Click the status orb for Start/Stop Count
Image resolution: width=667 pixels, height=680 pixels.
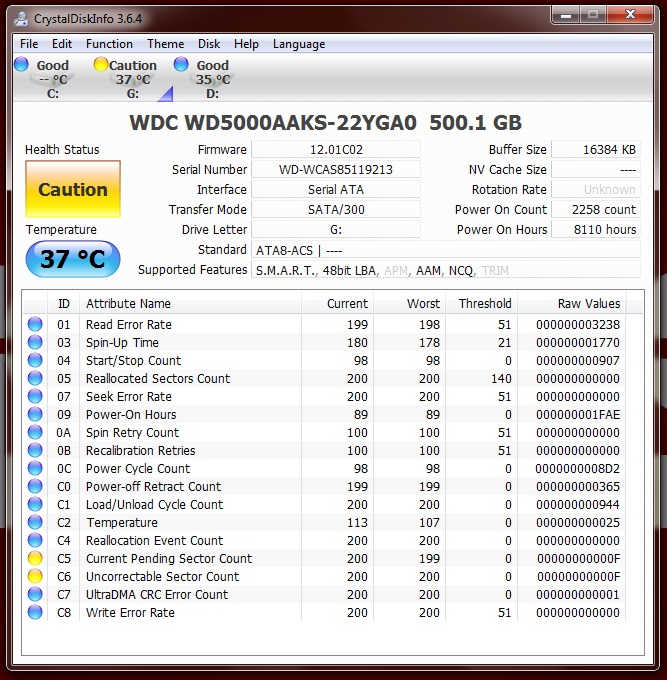tap(35, 360)
